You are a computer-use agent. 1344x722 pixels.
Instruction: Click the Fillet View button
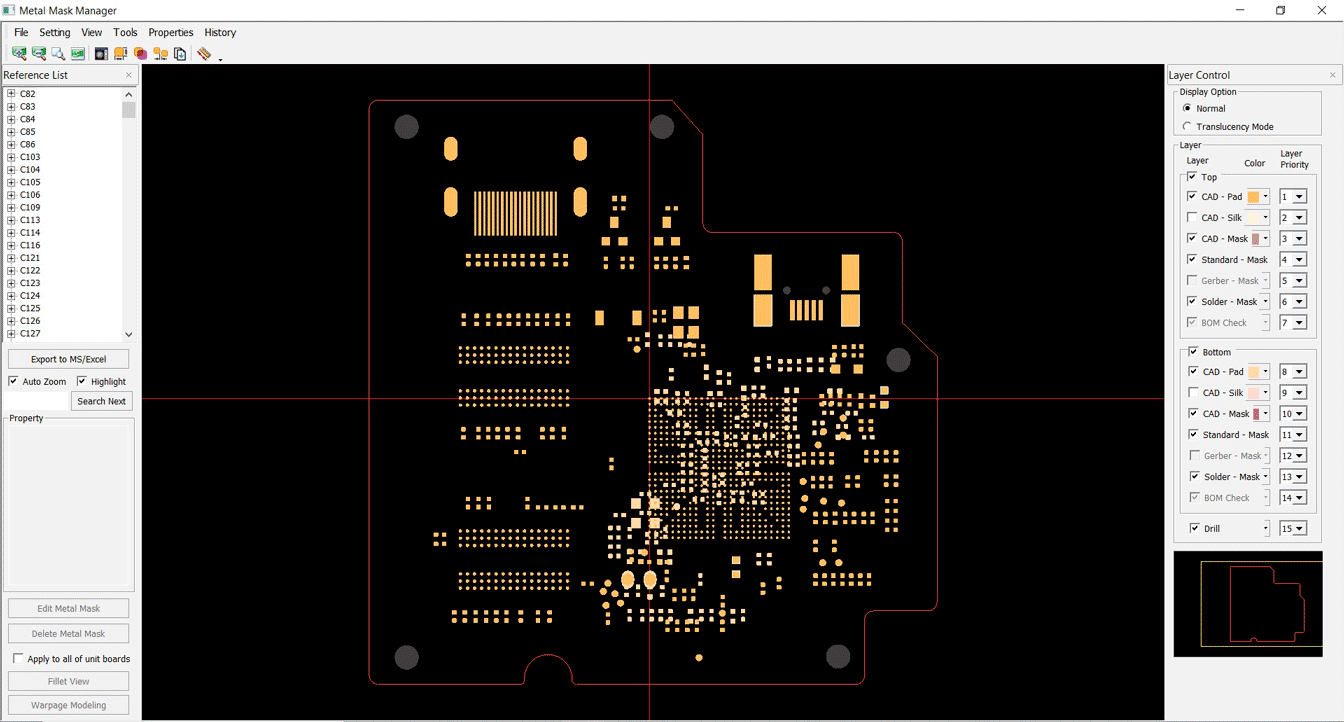[x=69, y=681]
